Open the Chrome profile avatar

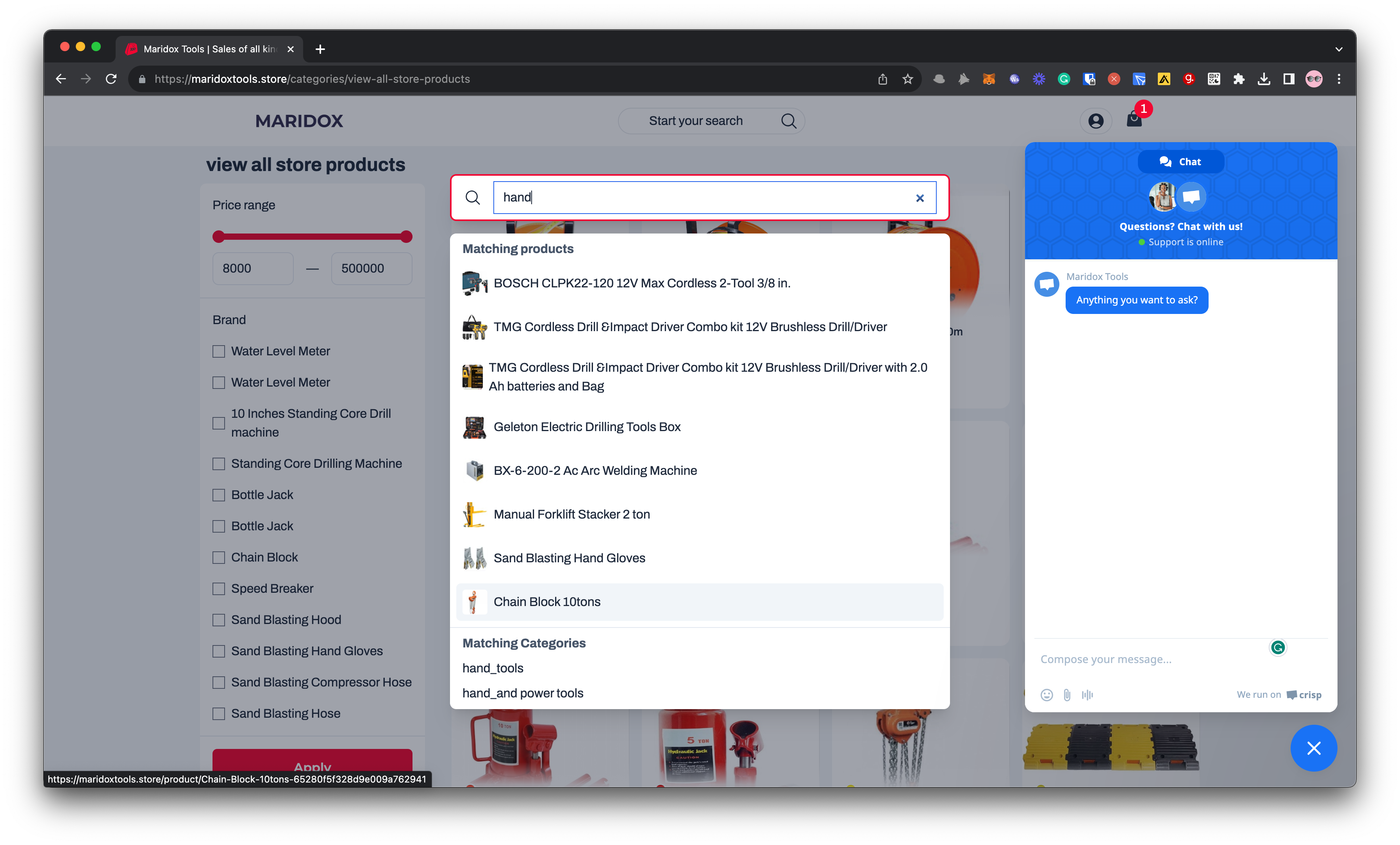click(1314, 79)
